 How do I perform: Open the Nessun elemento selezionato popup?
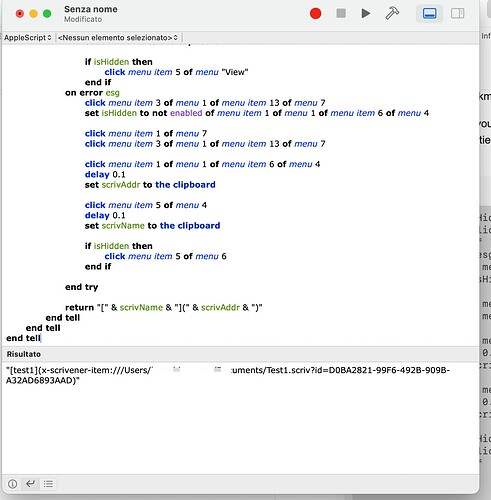pyautogui.click(x=118, y=38)
